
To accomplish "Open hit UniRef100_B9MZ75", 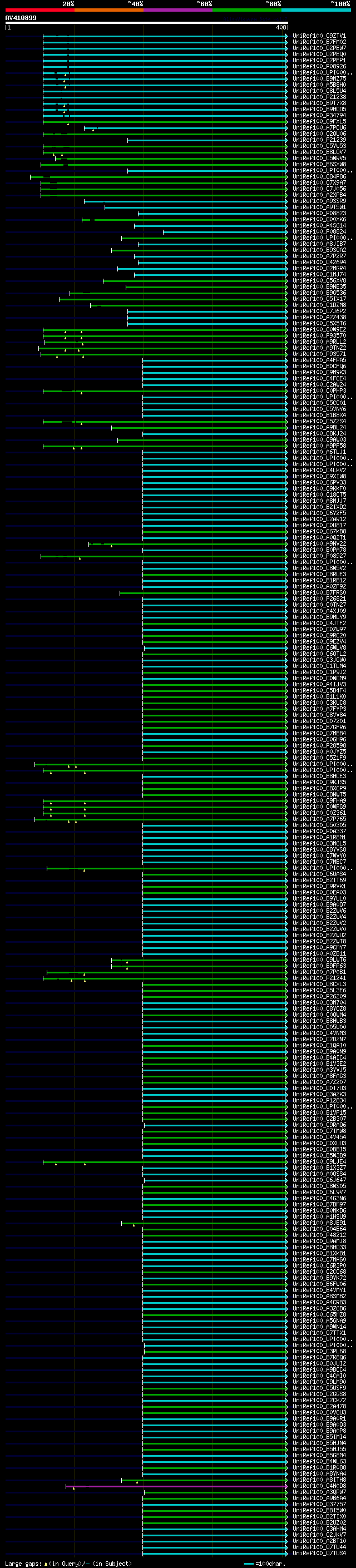I will pos(319,78).
